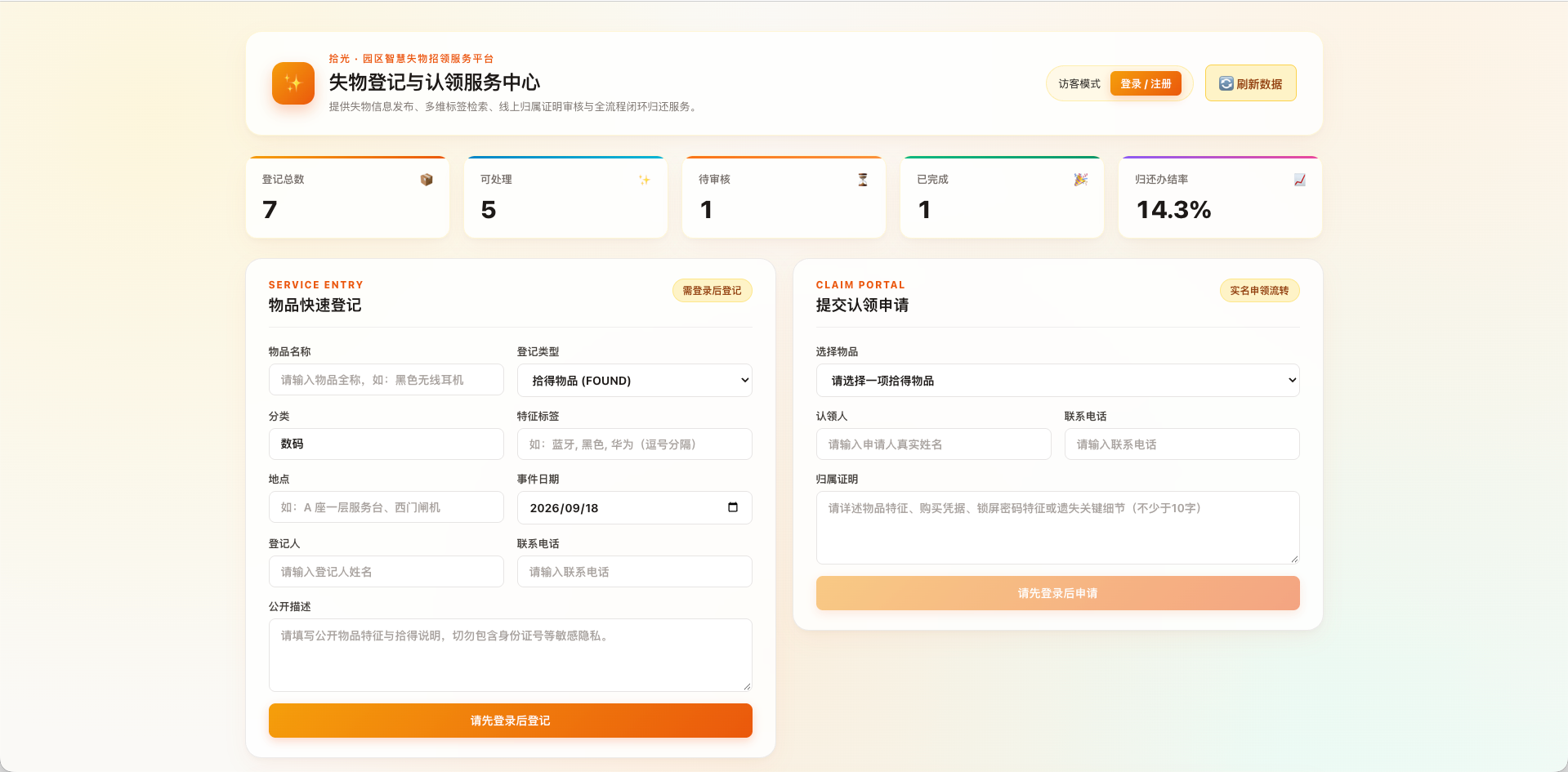Select the 地点 input field
The height and width of the screenshot is (772, 1568).
coord(386,507)
